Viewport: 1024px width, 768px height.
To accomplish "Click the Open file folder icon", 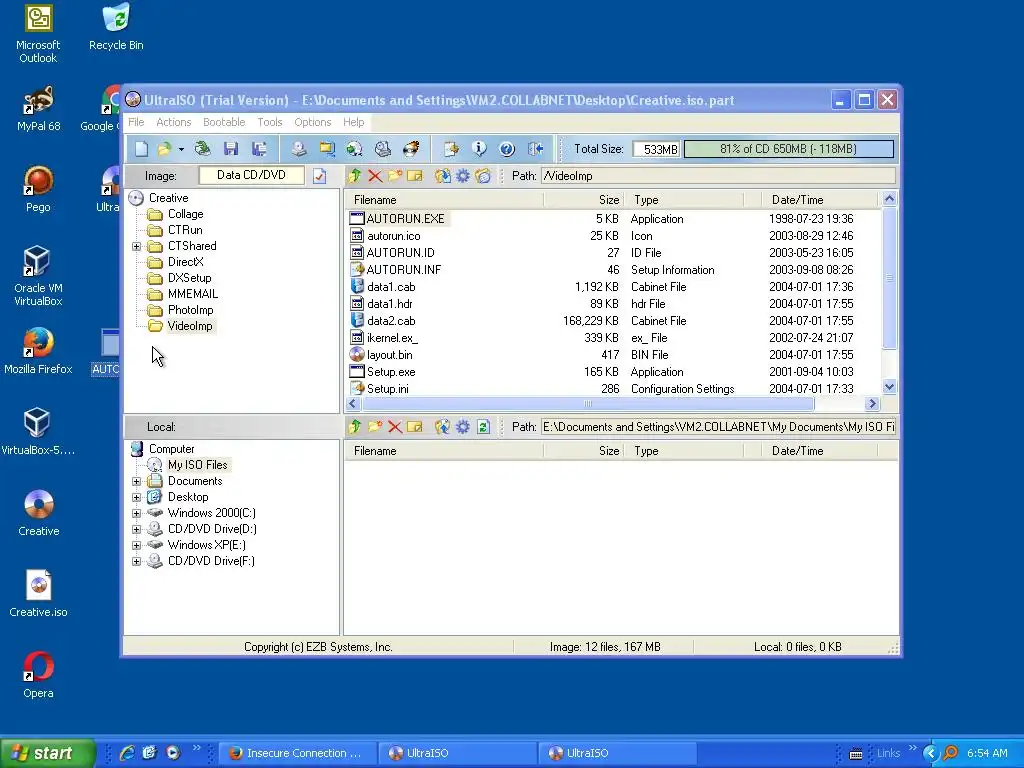I will (164, 149).
